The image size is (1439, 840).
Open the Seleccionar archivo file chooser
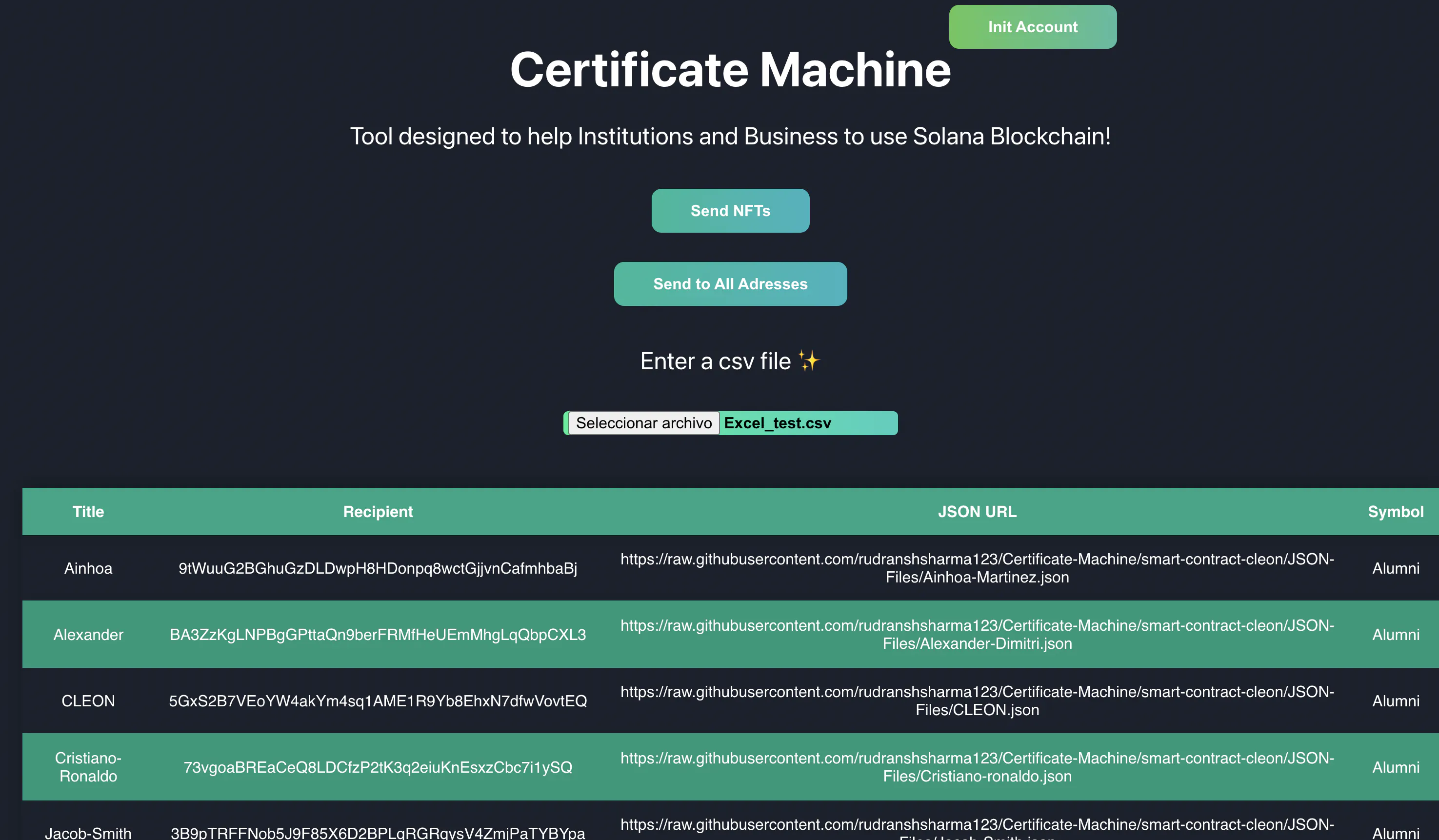coord(643,423)
